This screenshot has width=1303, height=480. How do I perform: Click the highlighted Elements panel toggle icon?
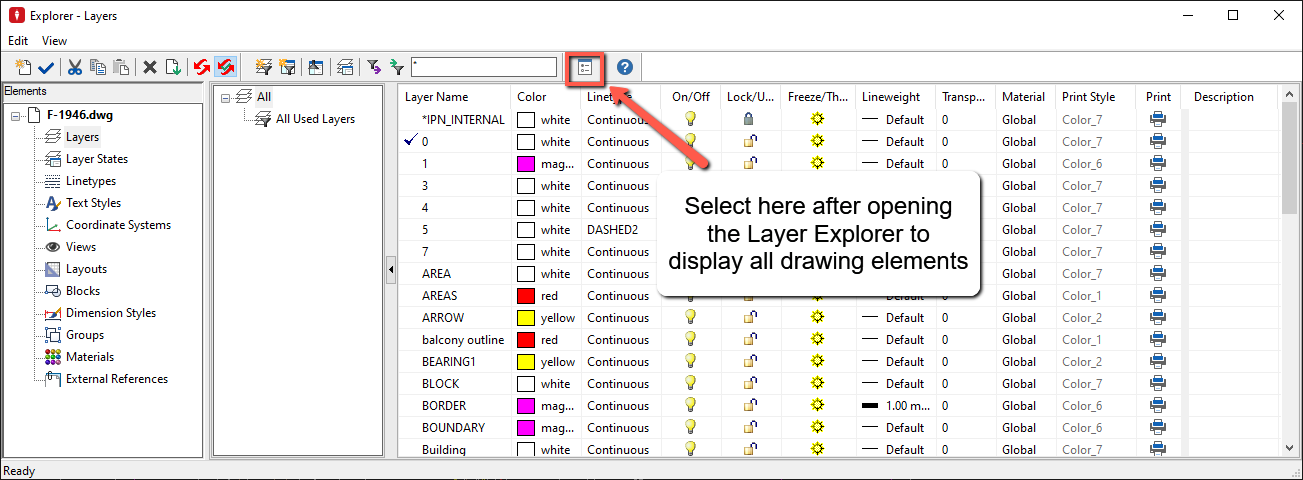[x=586, y=67]
